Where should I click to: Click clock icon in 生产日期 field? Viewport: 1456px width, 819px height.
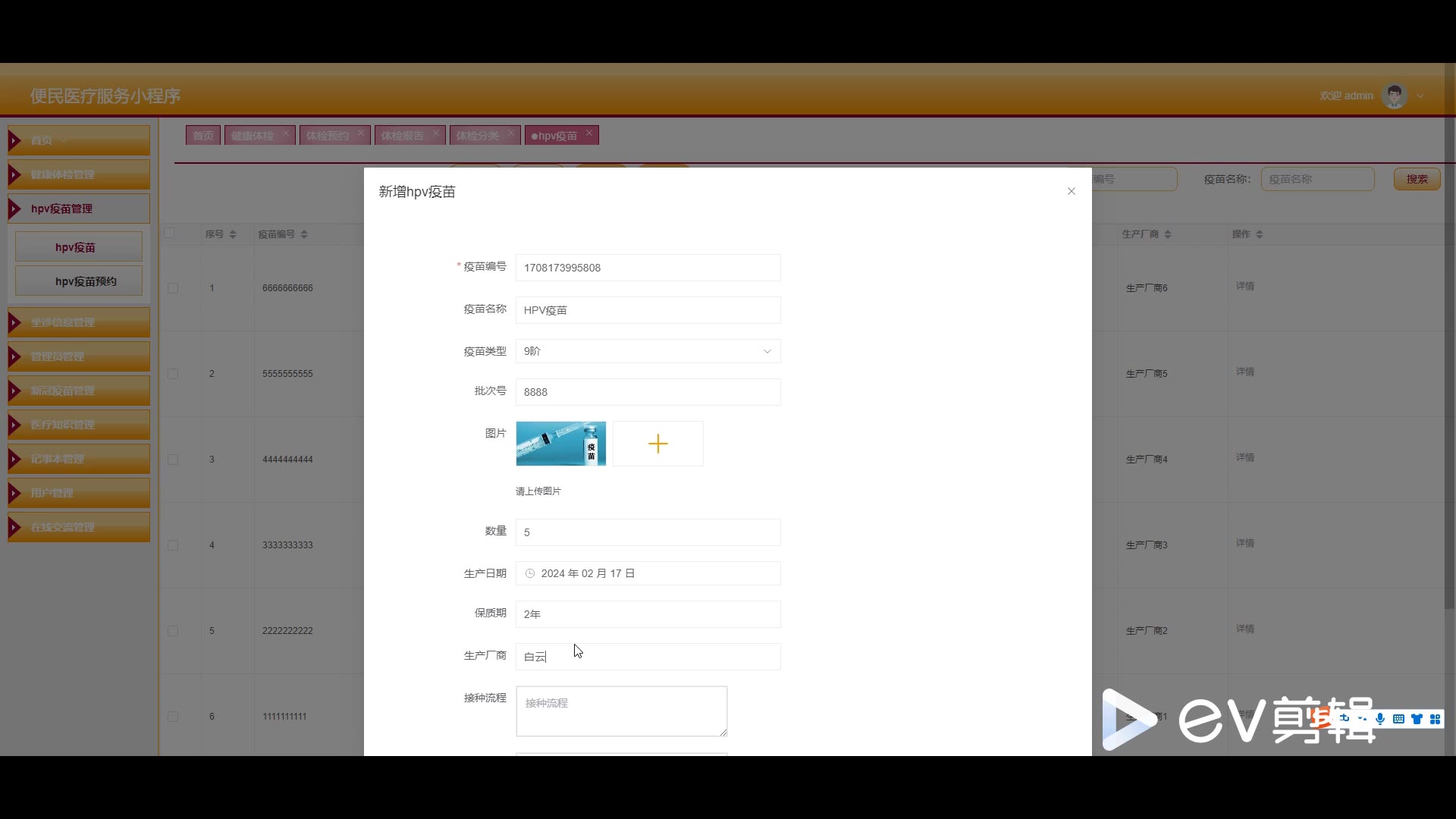pos(530,573)
